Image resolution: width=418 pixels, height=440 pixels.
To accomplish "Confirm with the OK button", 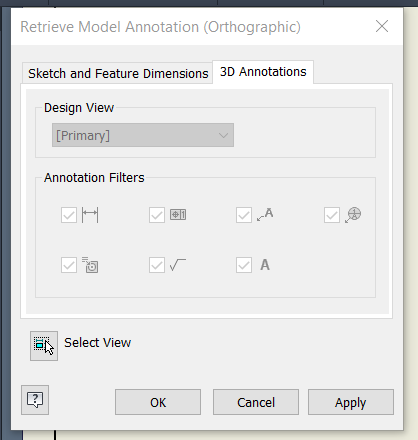I will (158, 402).
